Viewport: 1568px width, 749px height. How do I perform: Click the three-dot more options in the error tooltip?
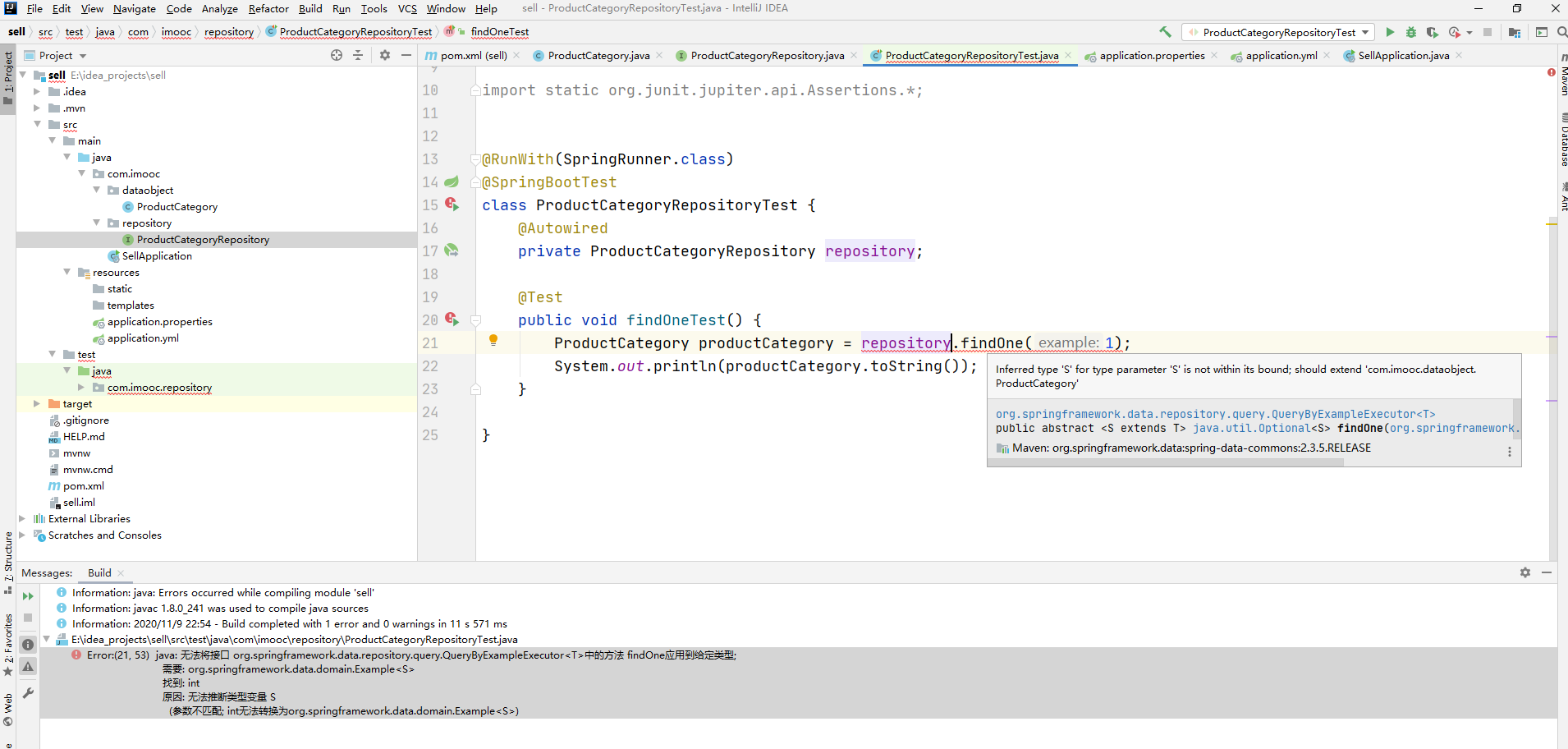(1509, 452)
